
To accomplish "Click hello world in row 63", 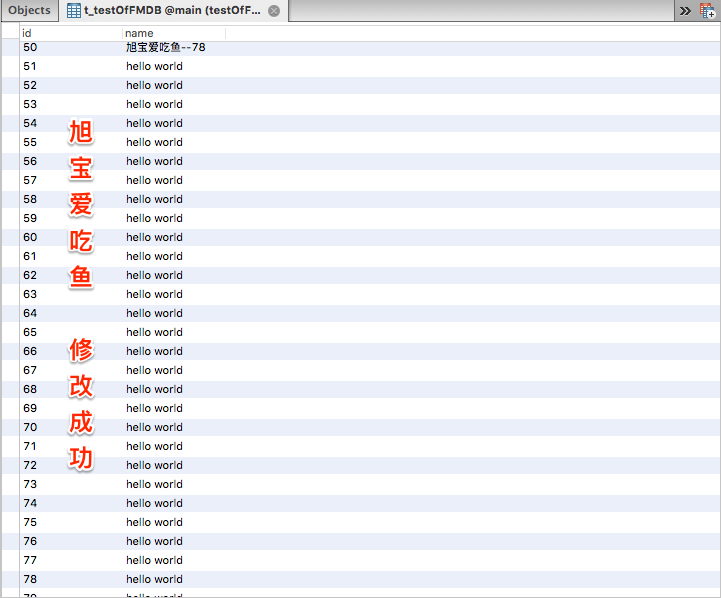I will [x=154, y=294].
